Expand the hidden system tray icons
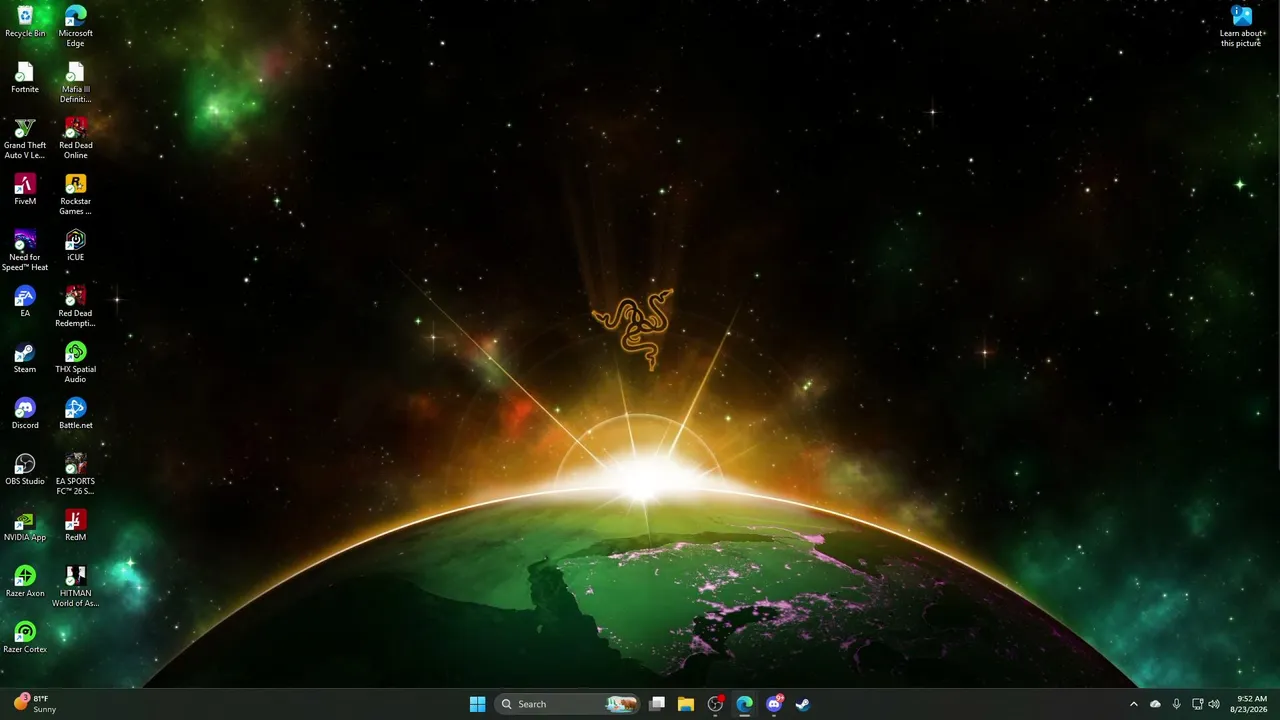 pos(1133,704)
